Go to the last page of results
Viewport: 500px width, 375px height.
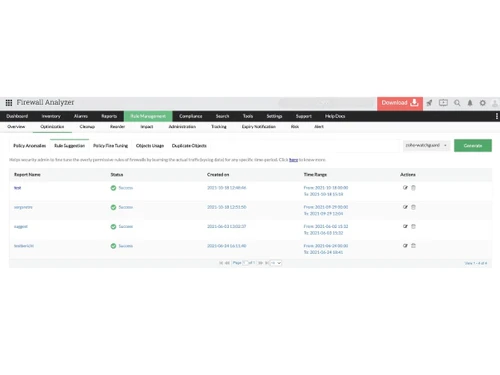266,263
